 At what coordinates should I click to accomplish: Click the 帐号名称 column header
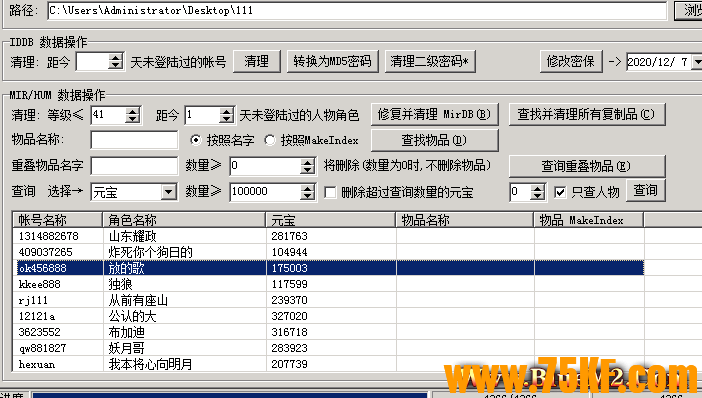58,220
